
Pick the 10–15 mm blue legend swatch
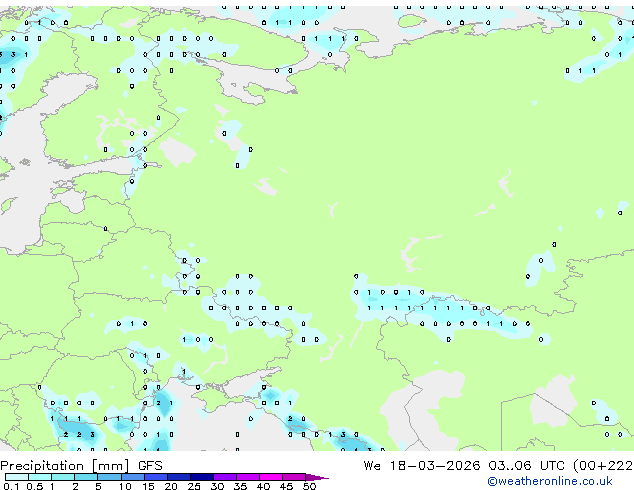132,477
